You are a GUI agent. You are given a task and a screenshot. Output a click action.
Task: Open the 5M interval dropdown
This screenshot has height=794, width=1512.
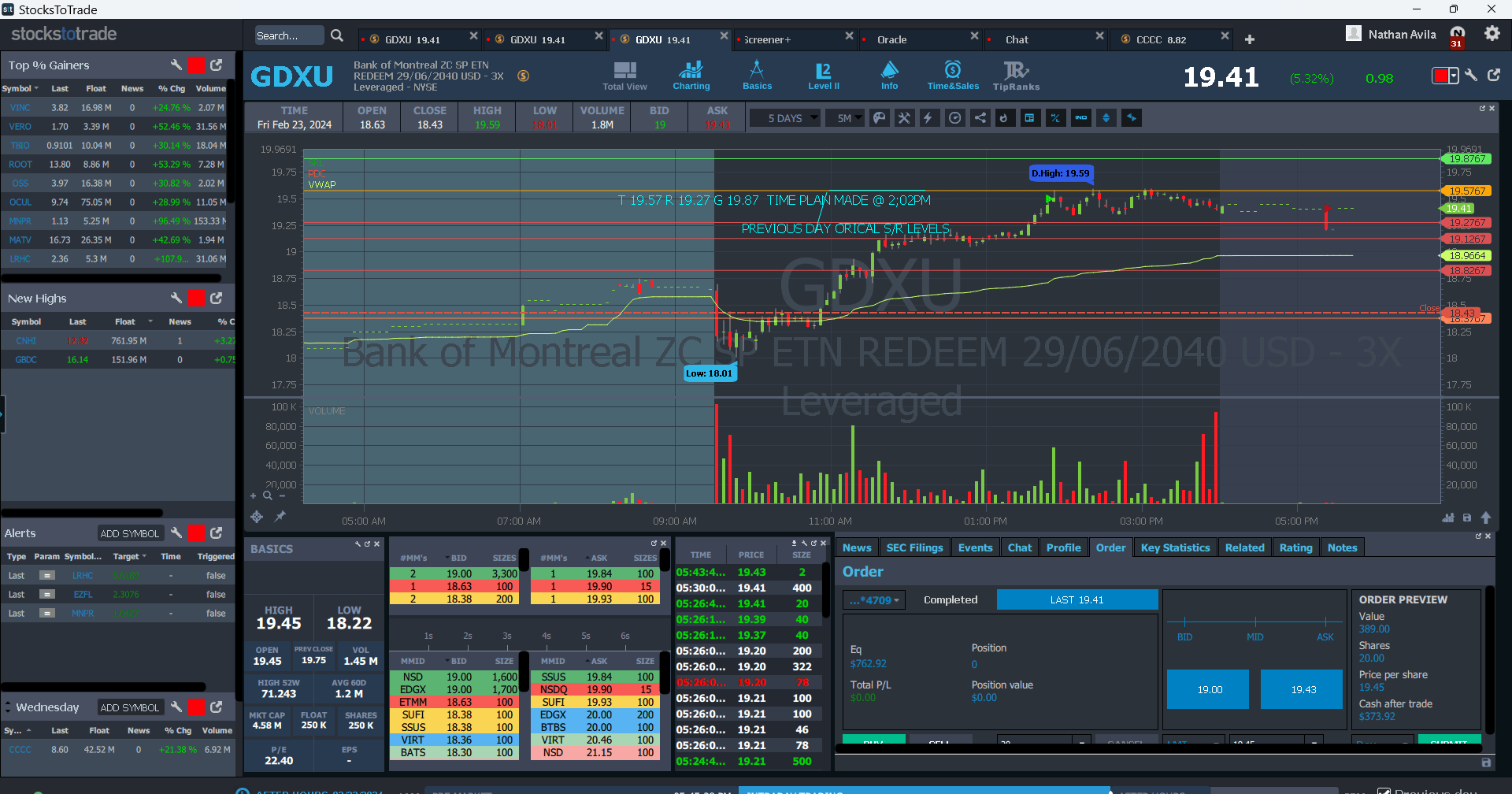pyautogui.click(x=847, y=118)
